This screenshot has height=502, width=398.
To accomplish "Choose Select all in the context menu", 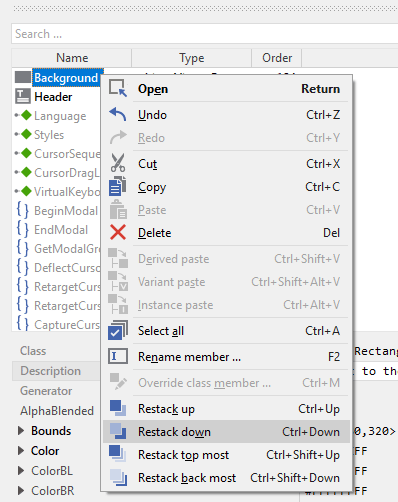I will 226,331.
